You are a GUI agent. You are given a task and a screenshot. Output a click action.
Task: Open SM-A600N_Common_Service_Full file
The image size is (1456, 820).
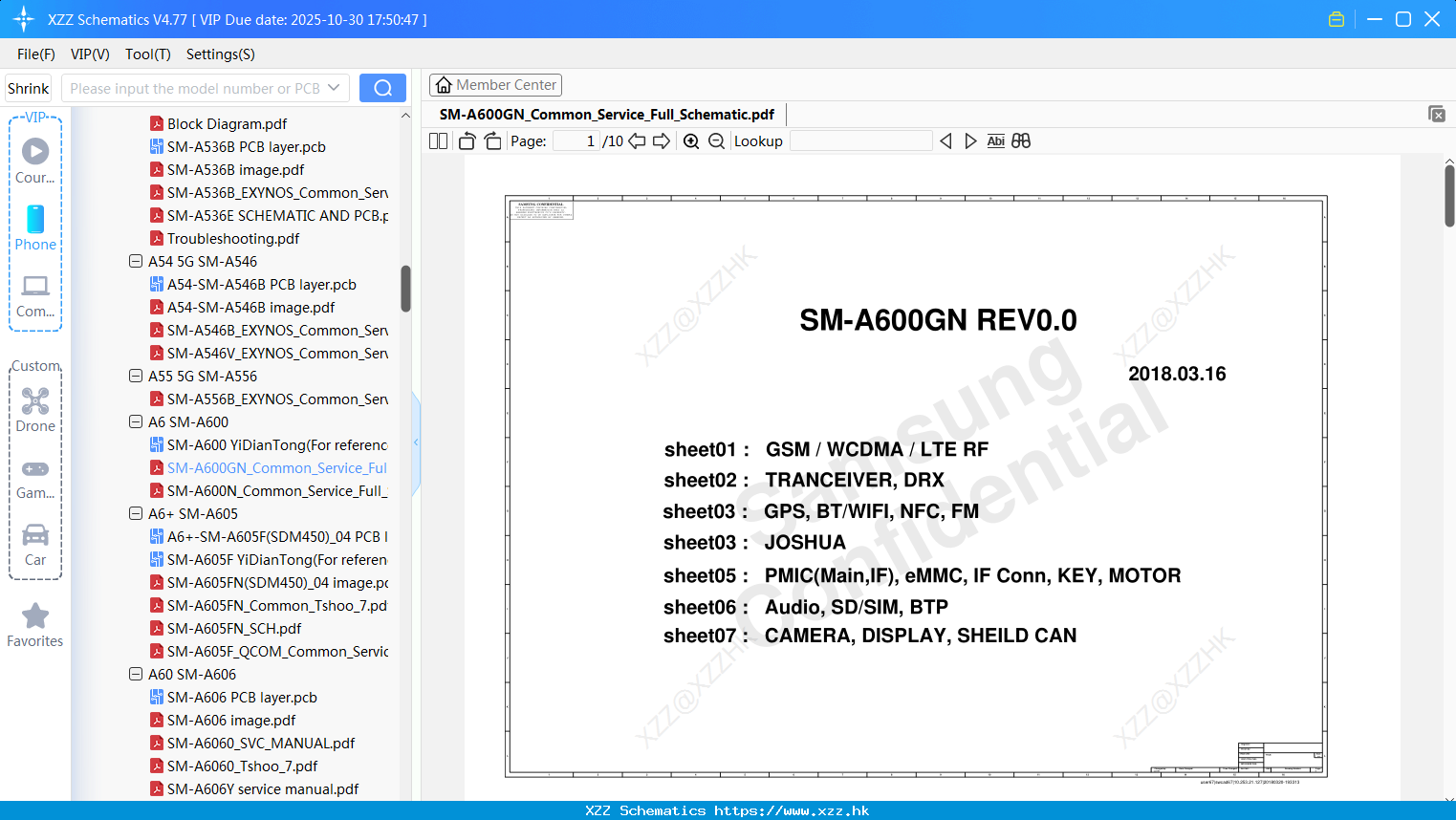(x=269, y=490)
